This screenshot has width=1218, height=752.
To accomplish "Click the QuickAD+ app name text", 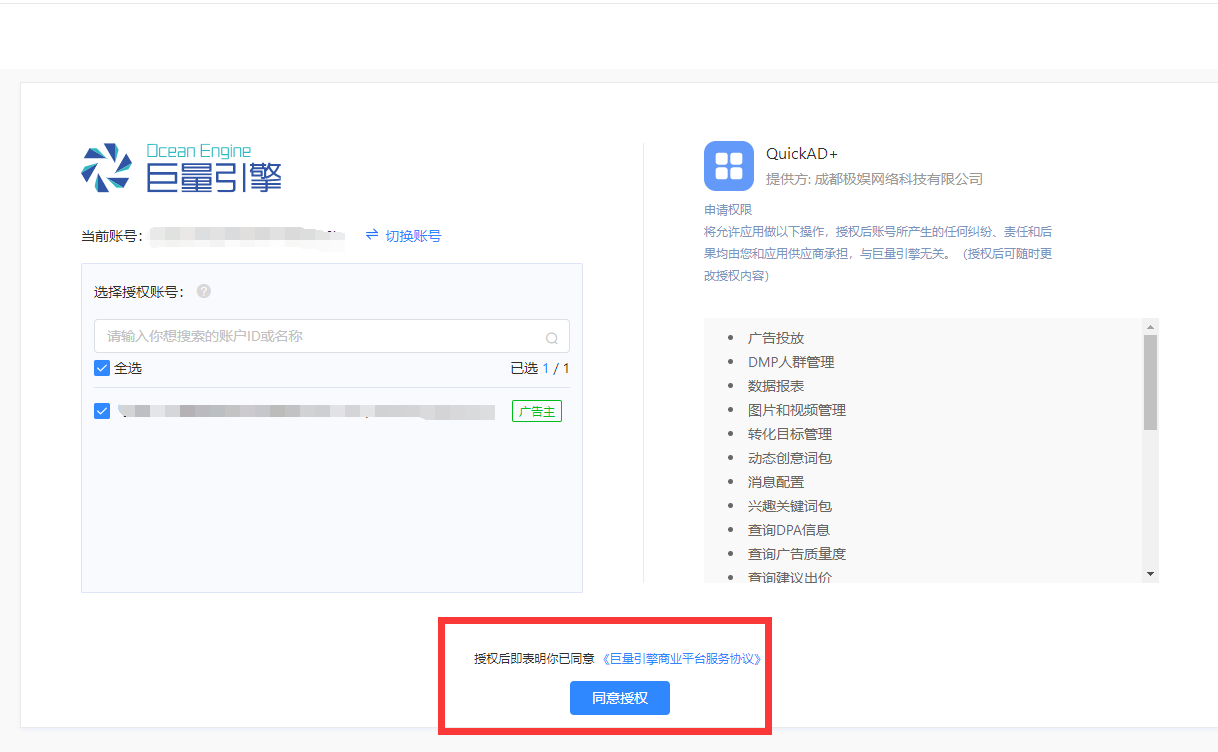I will (802, 153).
